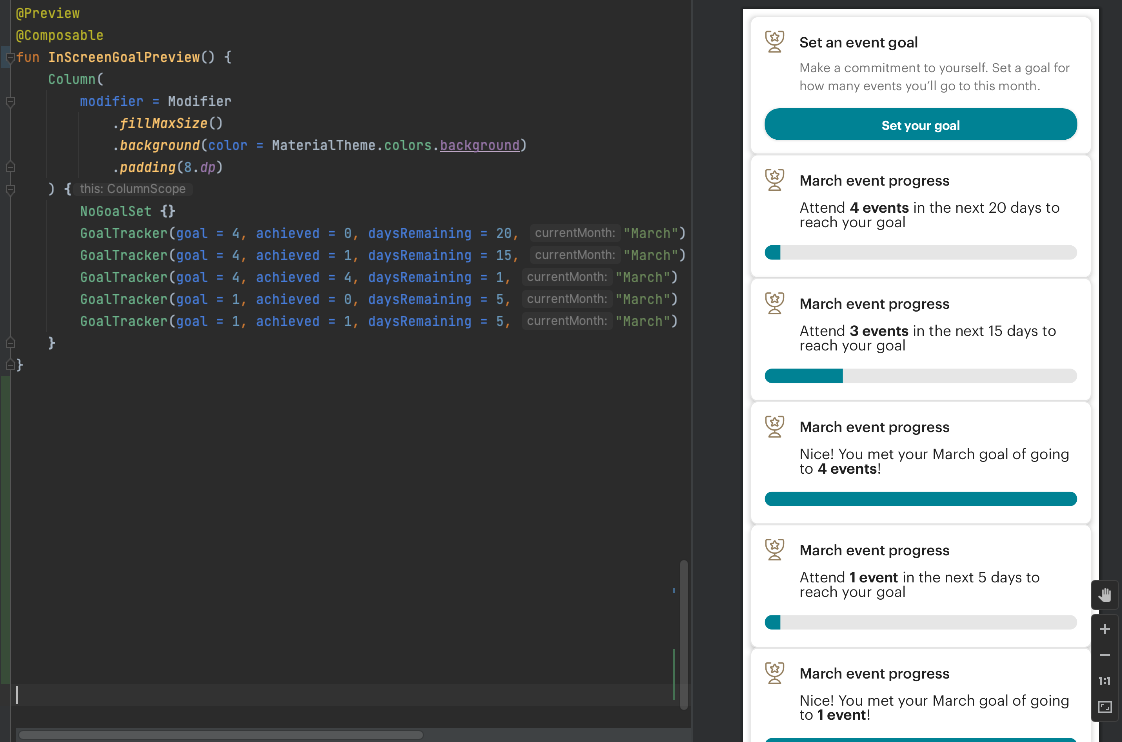Collapse the outermost closing brace fold marker
1122x742 pixels.
click(10, 364)
